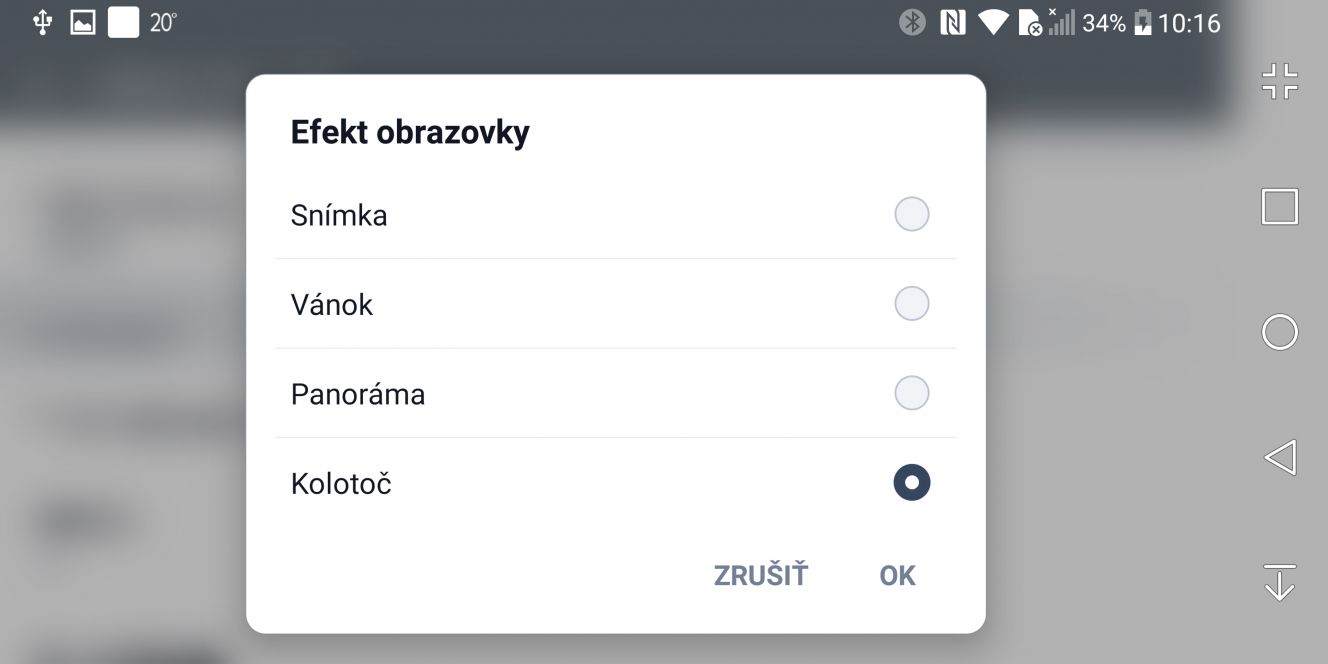Select the Snímka radio button
Viewport: 1328px width, 664px height.
click(x=911, y=214)
